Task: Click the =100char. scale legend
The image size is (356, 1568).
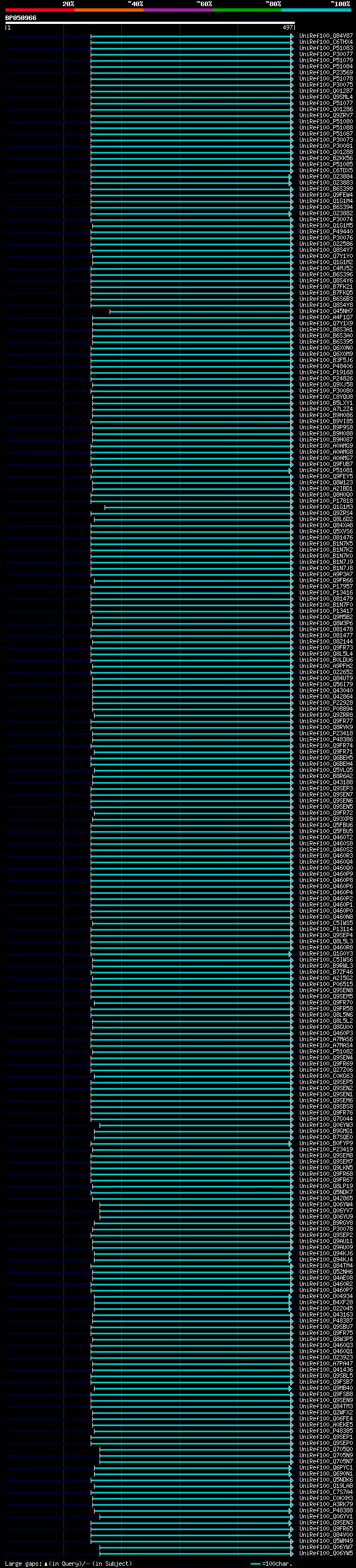Action: click(x=271, y=1564)
